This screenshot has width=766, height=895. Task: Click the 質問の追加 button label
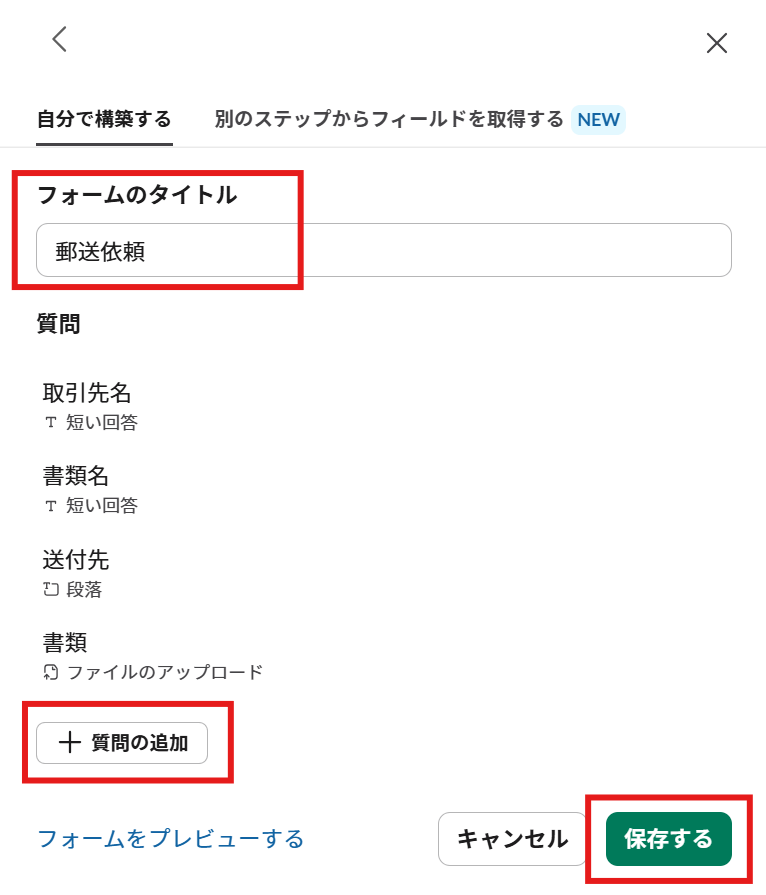(x=139, y=743)
